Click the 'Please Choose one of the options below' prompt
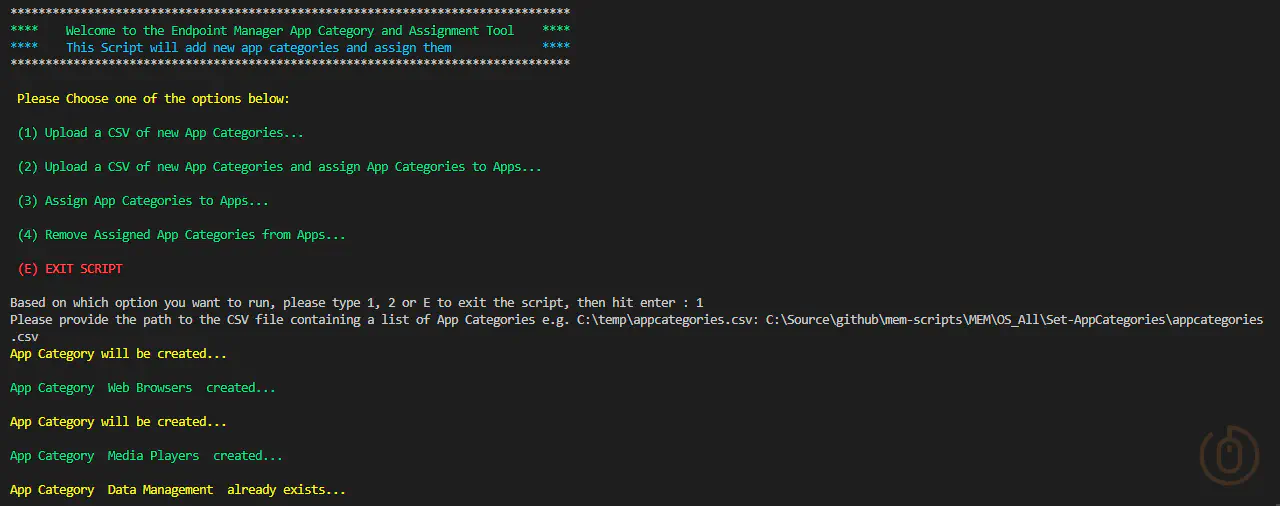Image resolution: width=1280 pixels, height=506 pixels. [x=153, y=99]
